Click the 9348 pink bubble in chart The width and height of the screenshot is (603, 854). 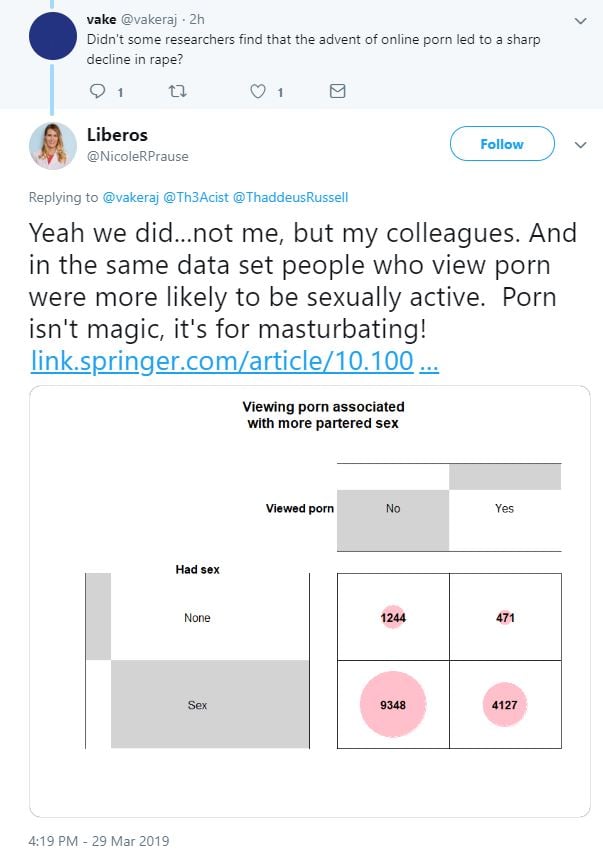pos(393,704)
